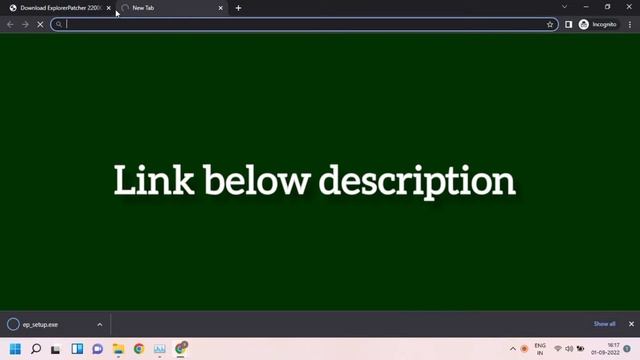Open Windows Search from taskbar
The height and width of the screenshot is (360, 640).
point(36,349)
